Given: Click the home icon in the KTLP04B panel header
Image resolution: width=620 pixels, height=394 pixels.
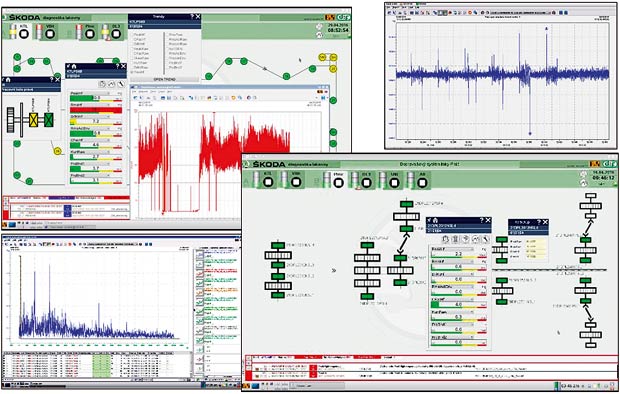Looking at the screenshot, I should click(74, 66).
